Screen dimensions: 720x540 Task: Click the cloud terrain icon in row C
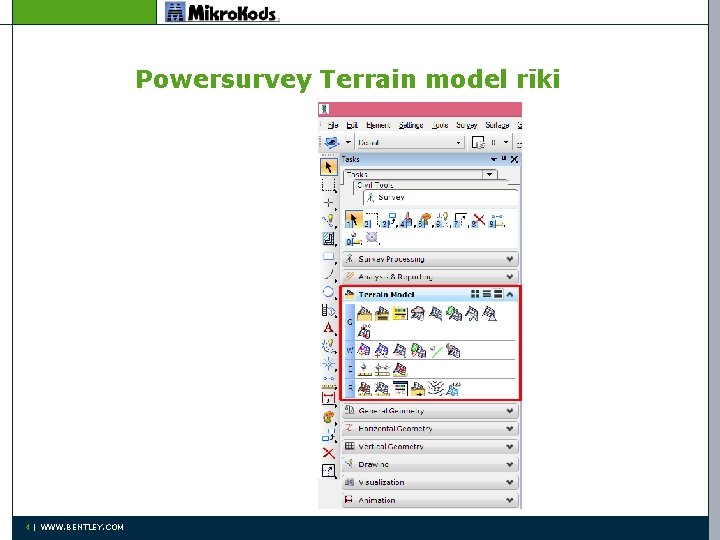point(418,314)
